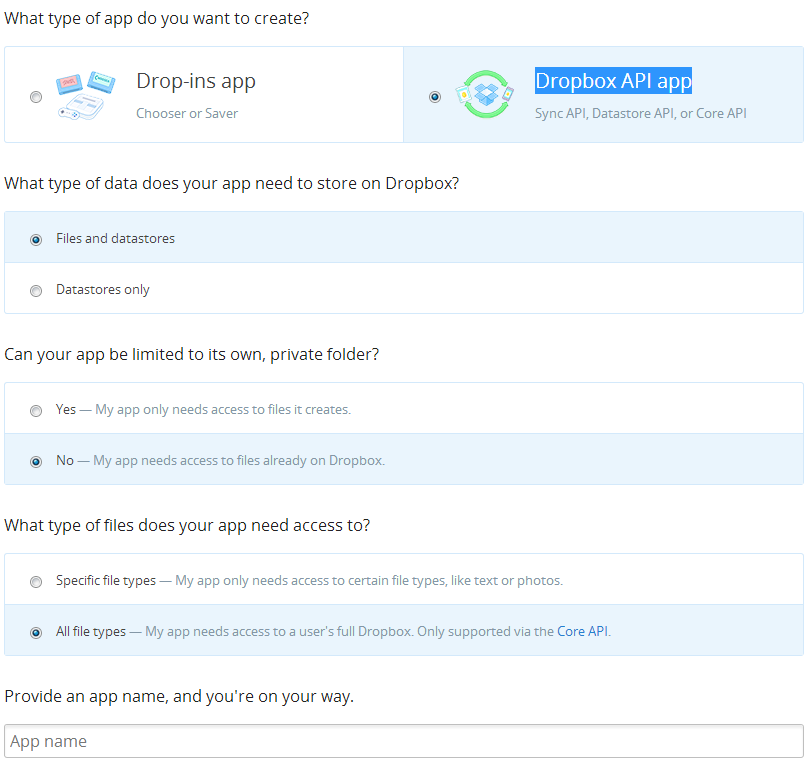Choose the Datastores only radio button
The image size is (810, 768).
(36, 291)
